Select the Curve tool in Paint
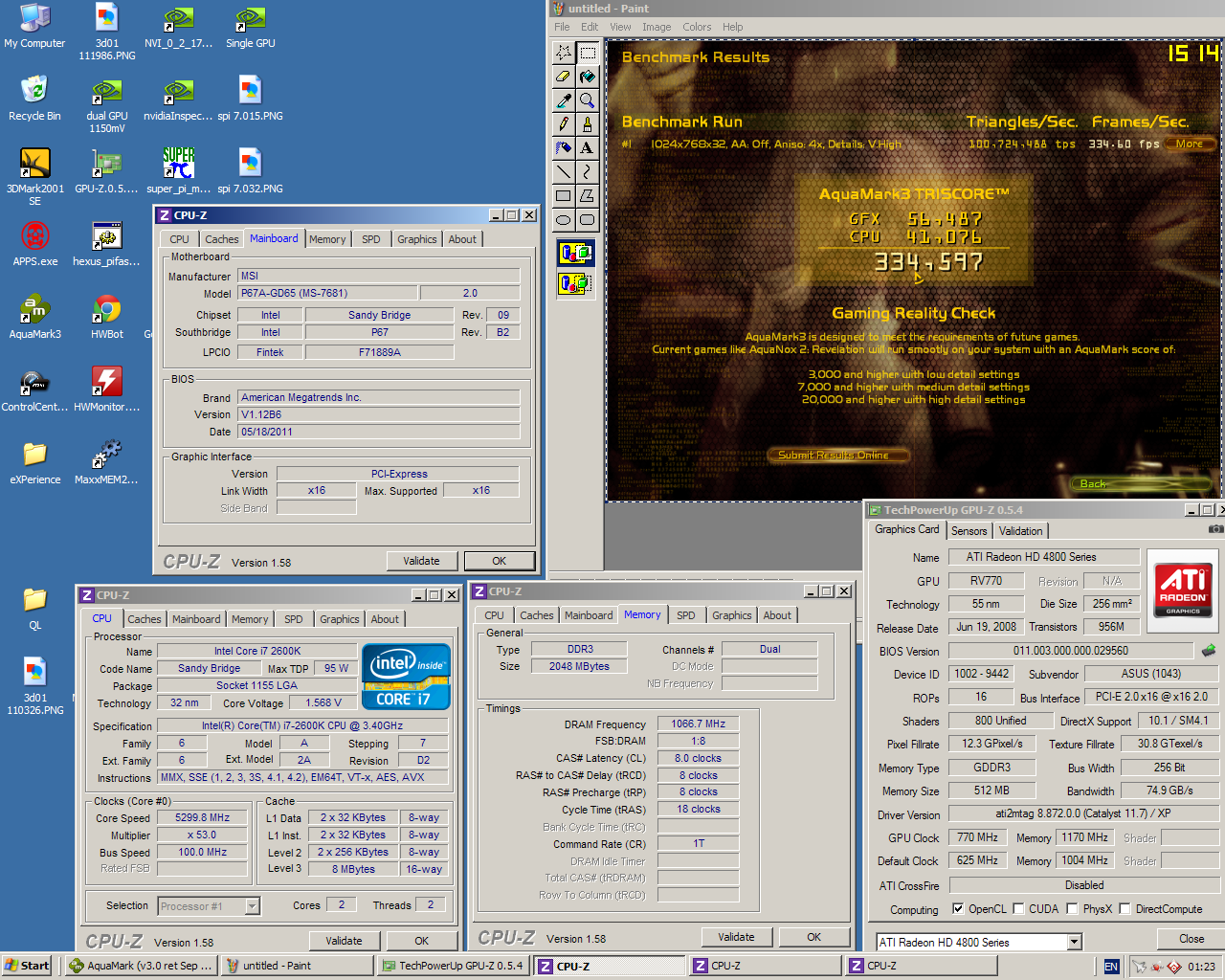This screenshot has width=1225, height=980. [588, 172]
